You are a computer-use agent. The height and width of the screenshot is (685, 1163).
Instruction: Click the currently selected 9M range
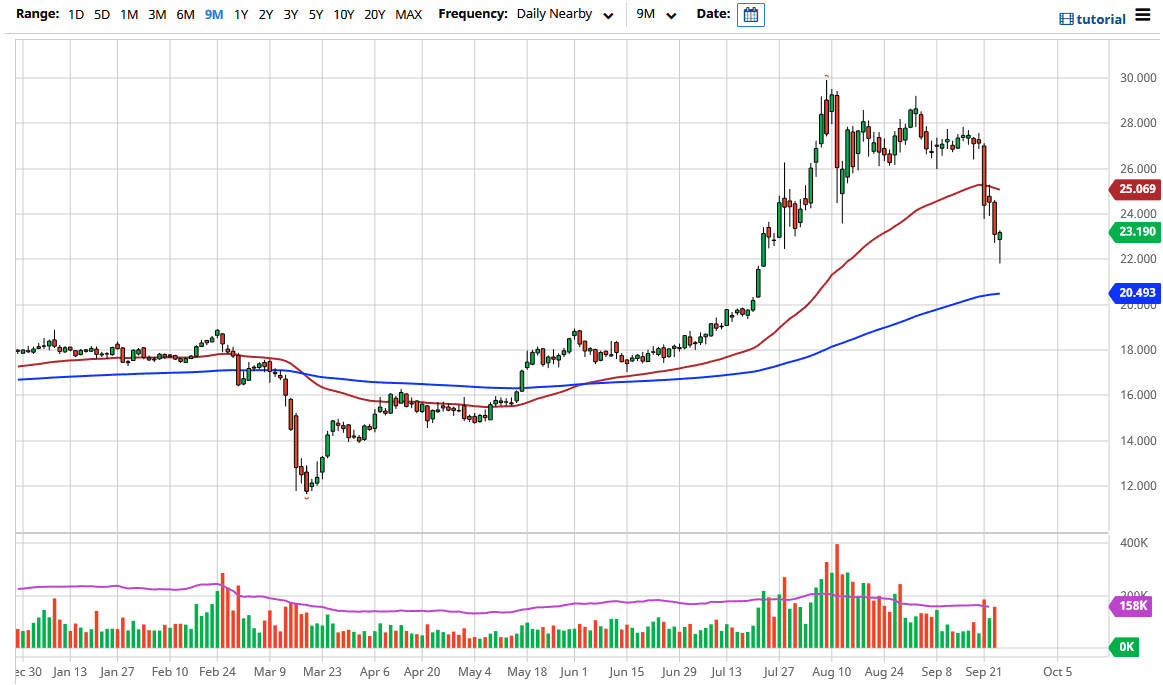(x=213, y=15)
